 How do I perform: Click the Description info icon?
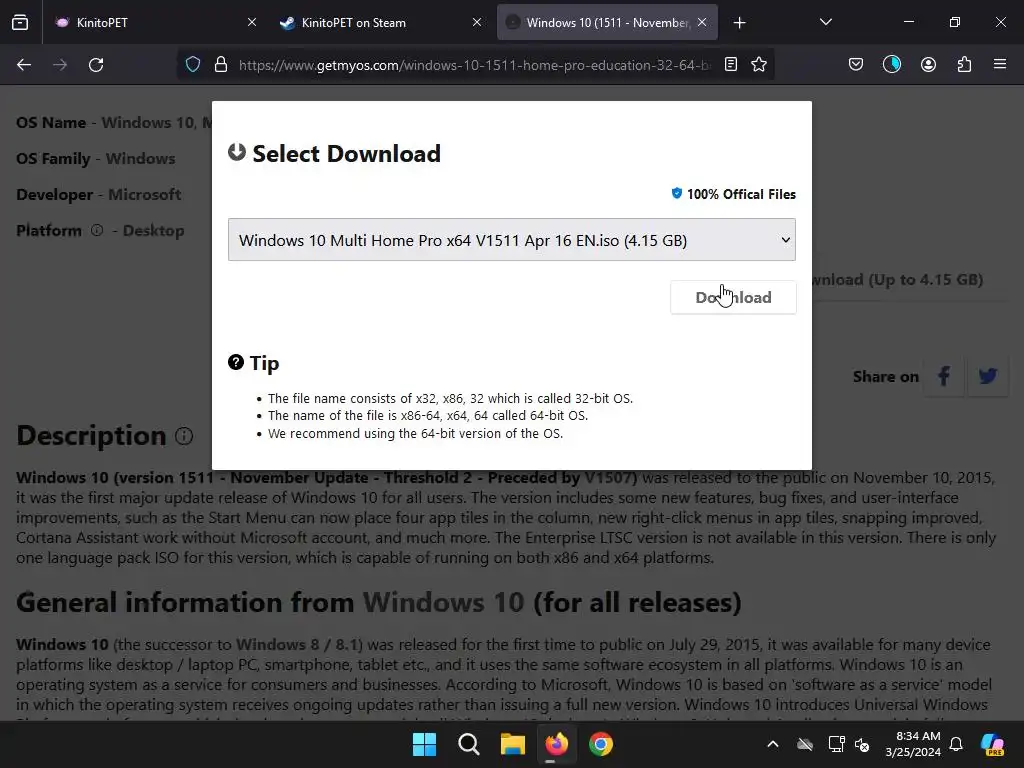[184, 436]
